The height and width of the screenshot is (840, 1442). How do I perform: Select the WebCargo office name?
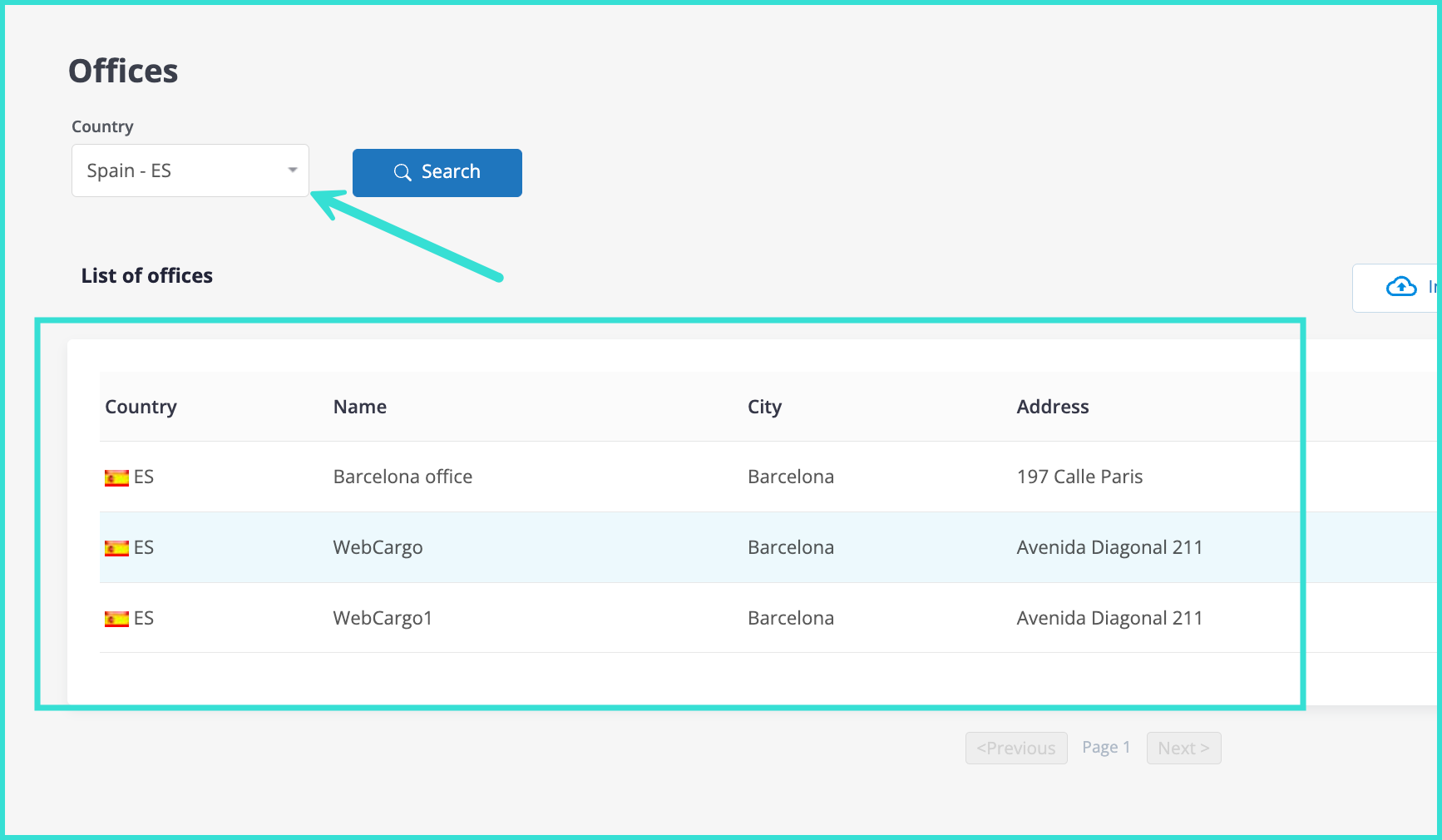(378, 547)
